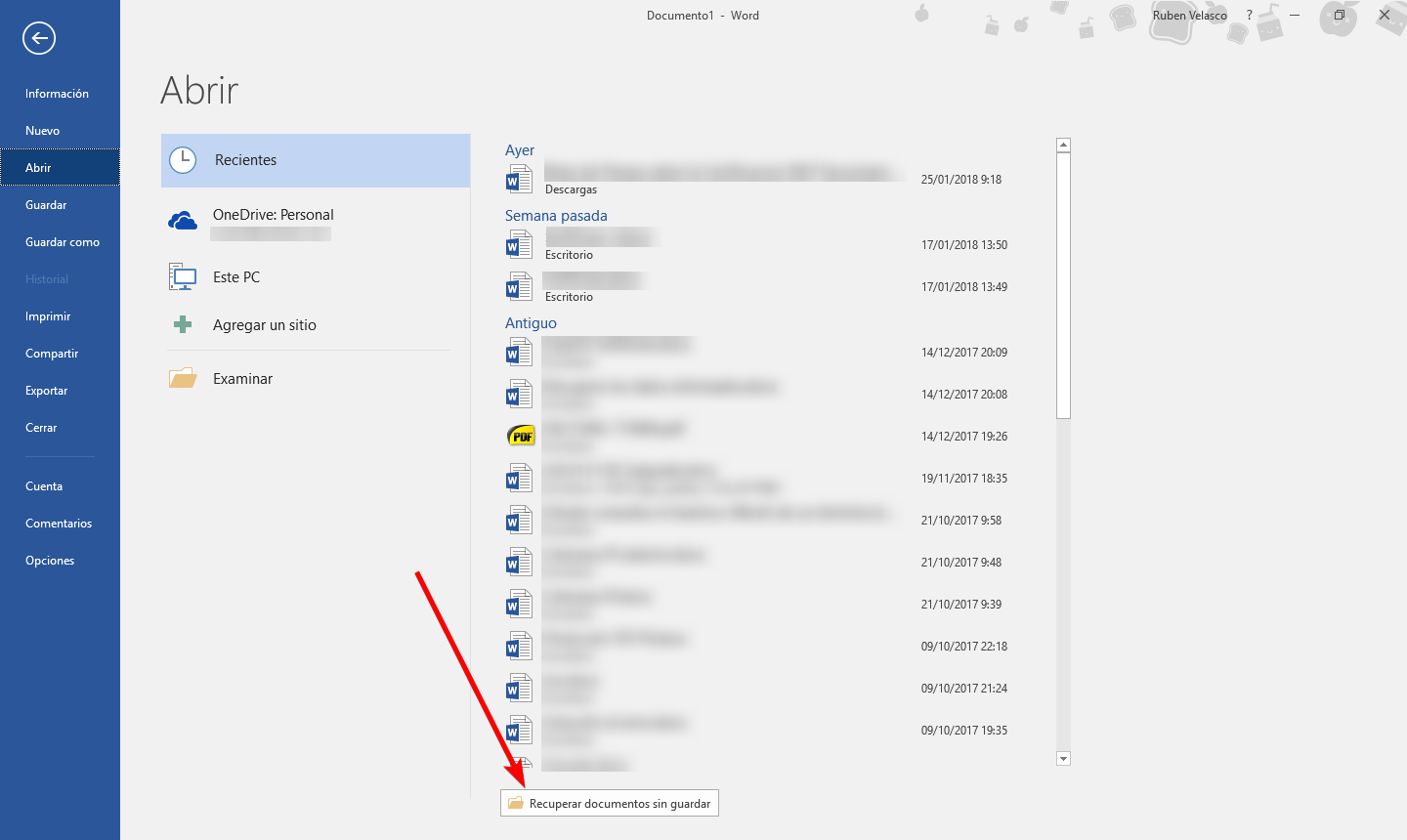Select Exportar in the sidebar
This screenshot has height=840, width=1407.
[60, 391]
